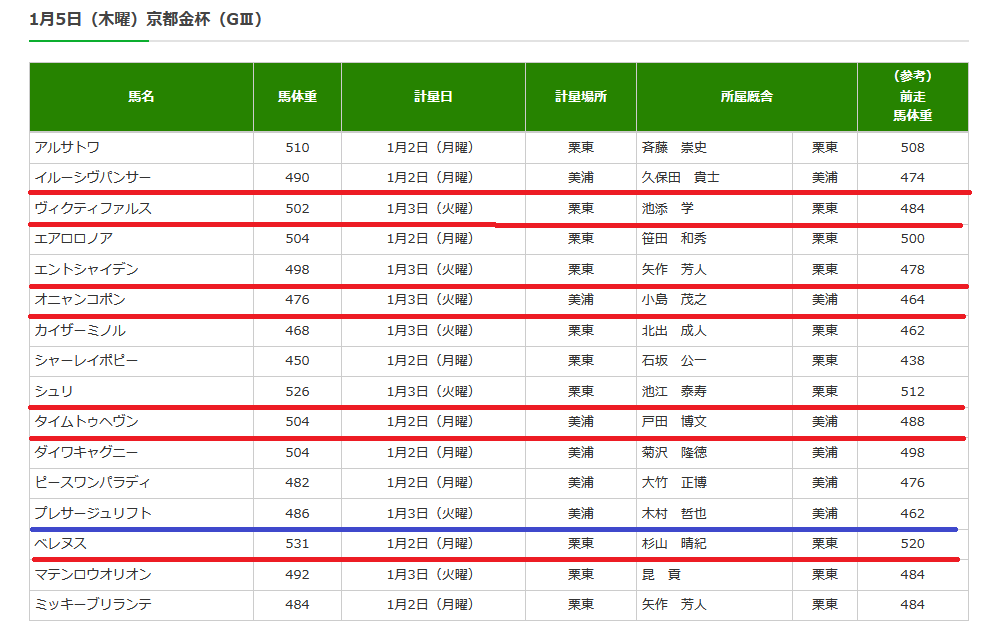Screen dimensions: 992x635
Task: Click trainer name 昆 貢
Action: pyautogui.click(x=661, y=574)
